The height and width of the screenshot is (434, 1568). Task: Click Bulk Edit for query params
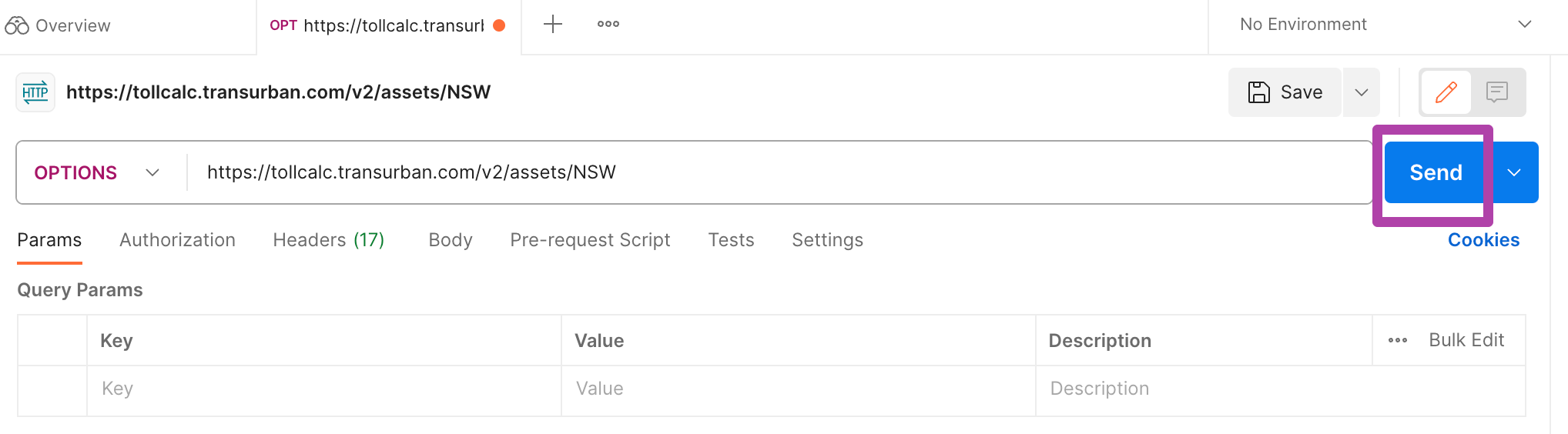pyautogui.click(x=1466, y=340)
